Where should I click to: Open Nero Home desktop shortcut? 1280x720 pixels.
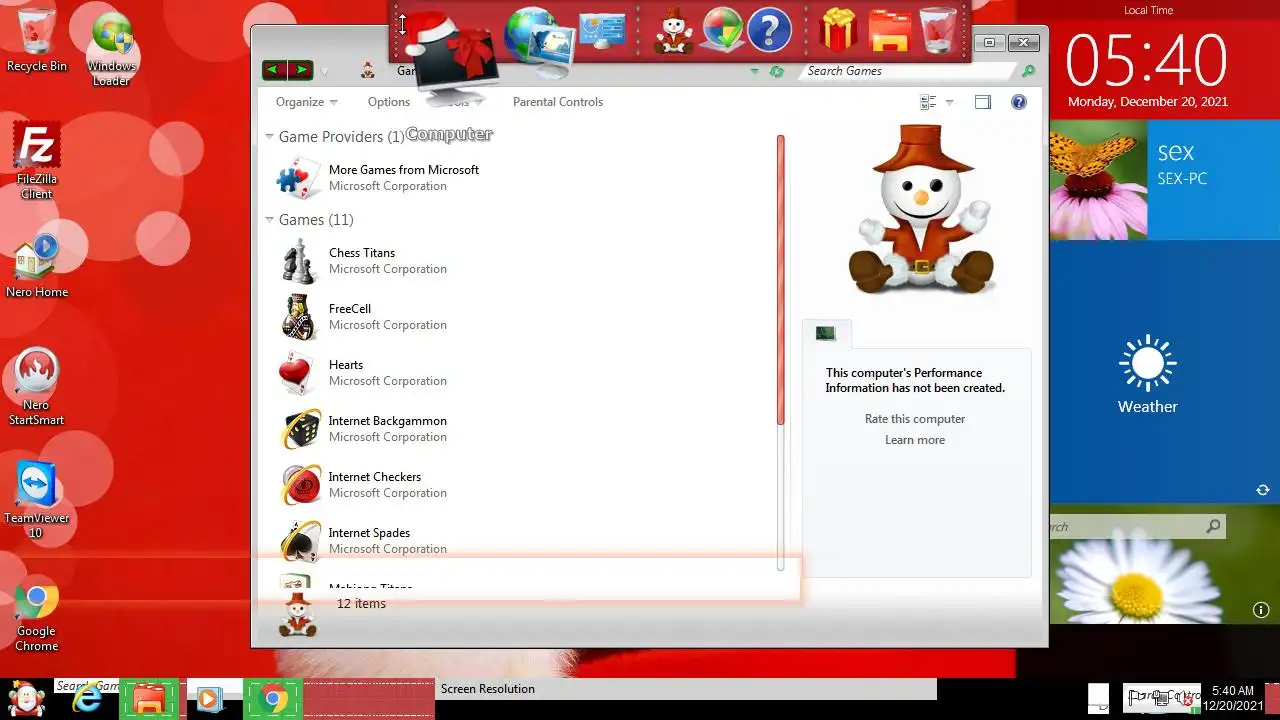(x=37, y=266)
